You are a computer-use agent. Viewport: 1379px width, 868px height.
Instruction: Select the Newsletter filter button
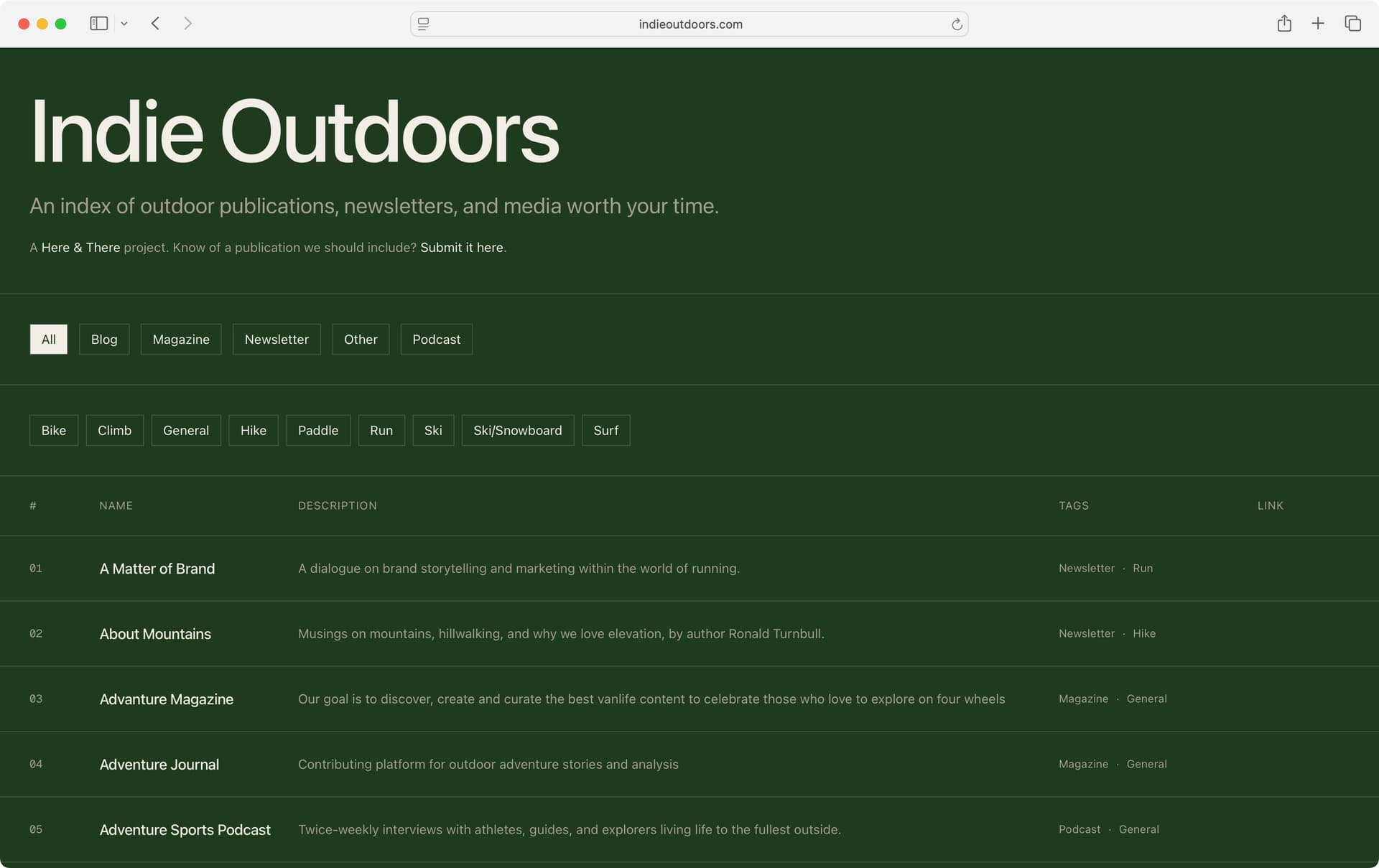[277, 339]
